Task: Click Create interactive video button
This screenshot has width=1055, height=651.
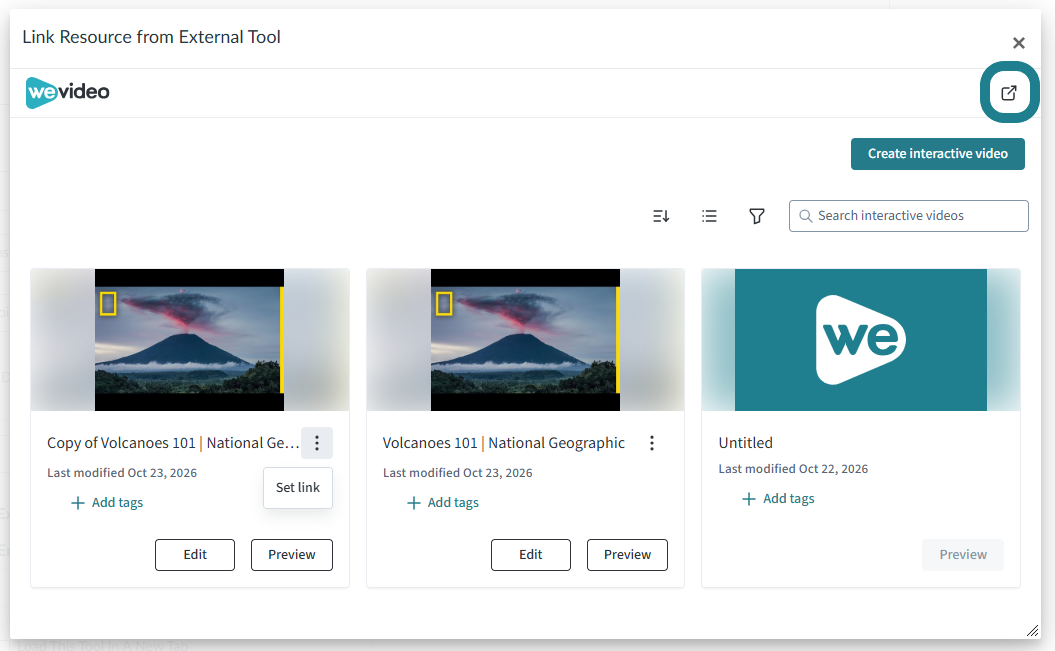Action: tap(937, 154)
